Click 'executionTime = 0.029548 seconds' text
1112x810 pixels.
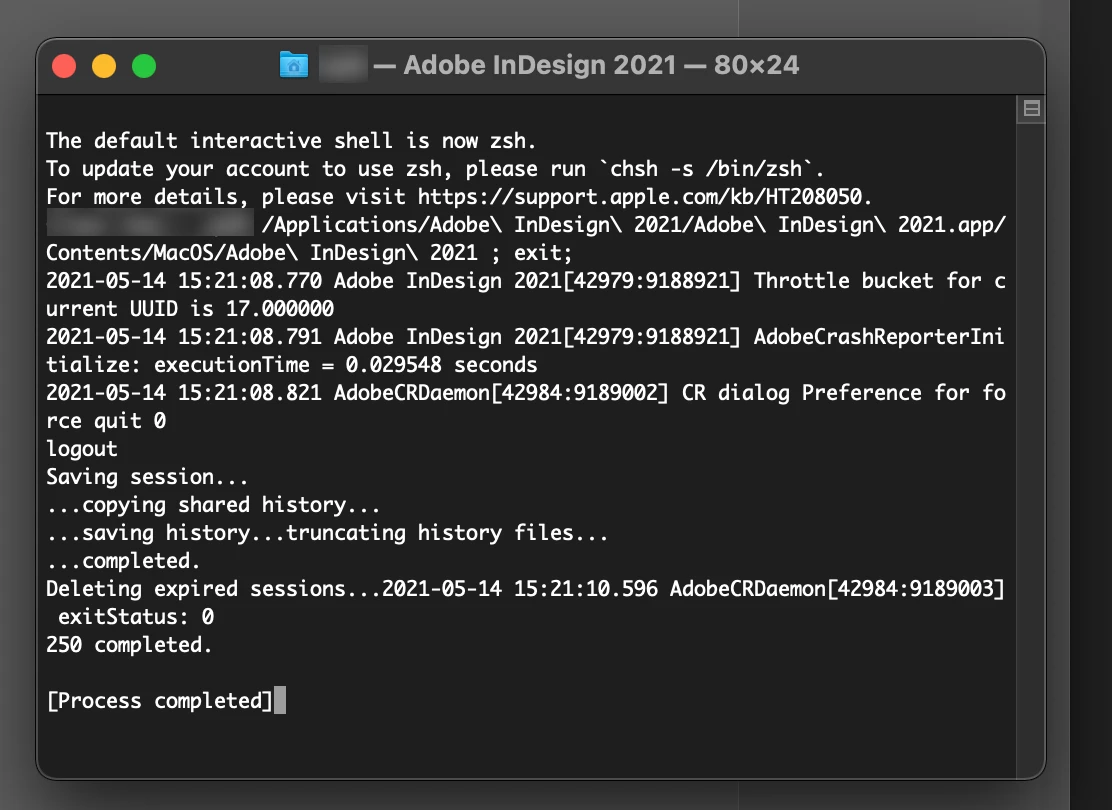point(345,365)
